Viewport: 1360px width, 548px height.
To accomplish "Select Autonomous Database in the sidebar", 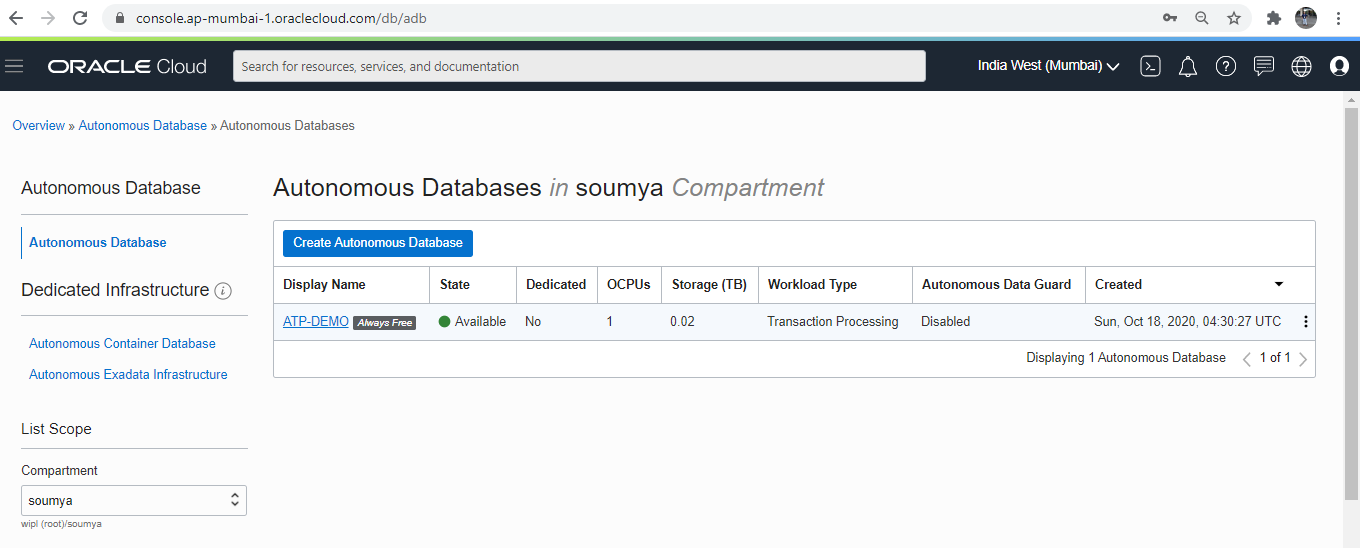I will [x=98, y=242].
